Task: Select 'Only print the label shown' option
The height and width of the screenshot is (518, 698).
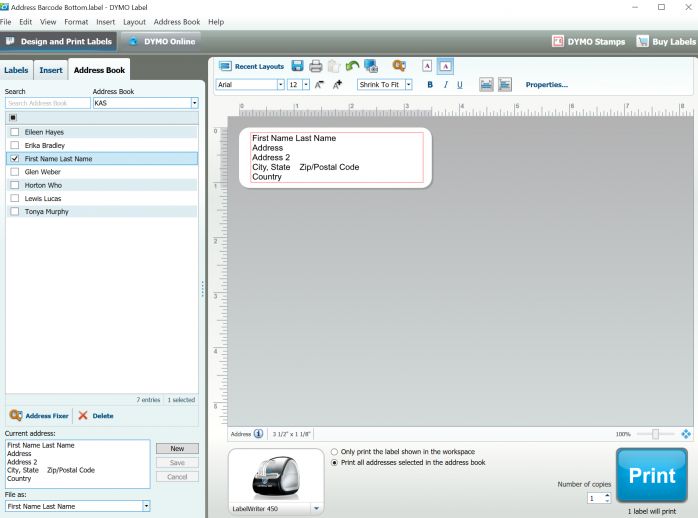Action: 334,452
